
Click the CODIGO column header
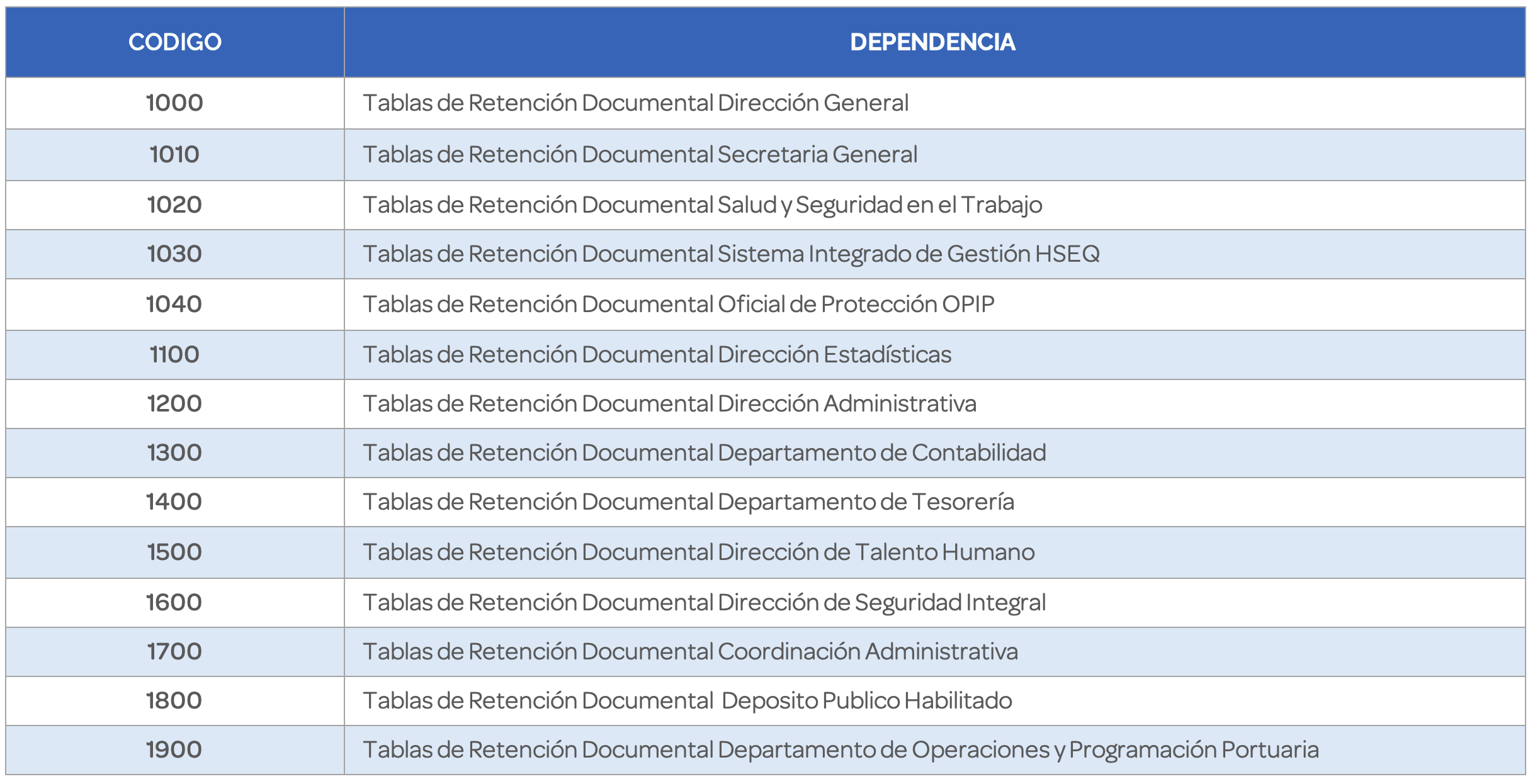(x=175, y=42)
